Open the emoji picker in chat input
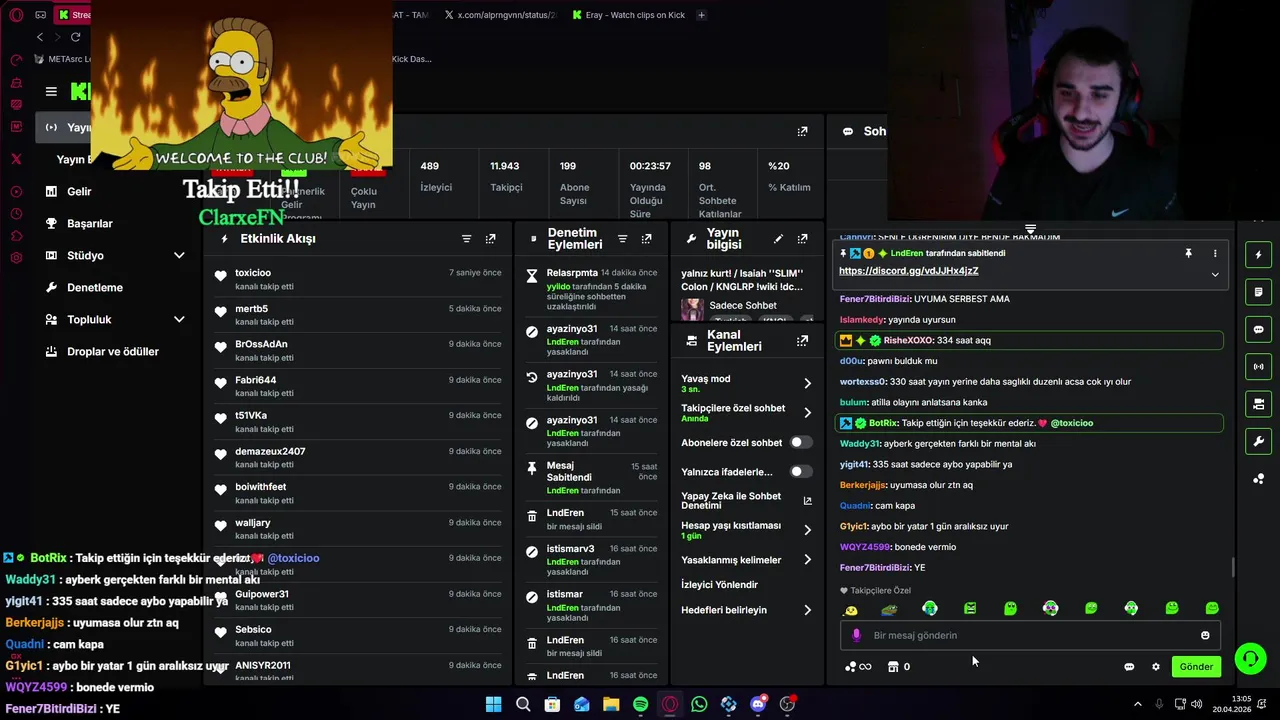Viewport: 1280px width, 720px height. tap(1205, 635)
